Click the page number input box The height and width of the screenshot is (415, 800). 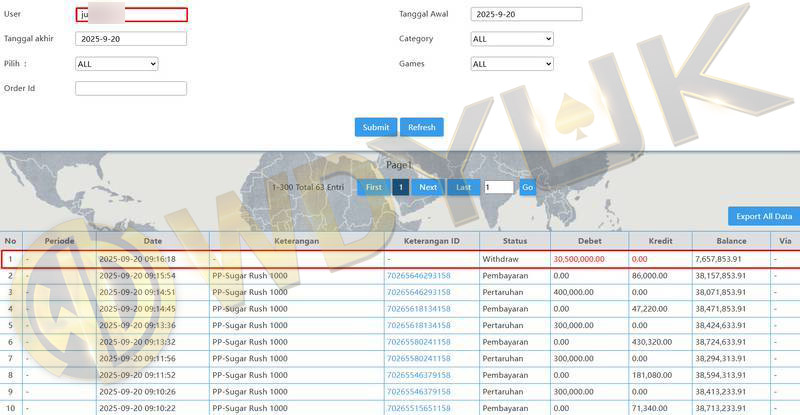click(x=498, y=187)
